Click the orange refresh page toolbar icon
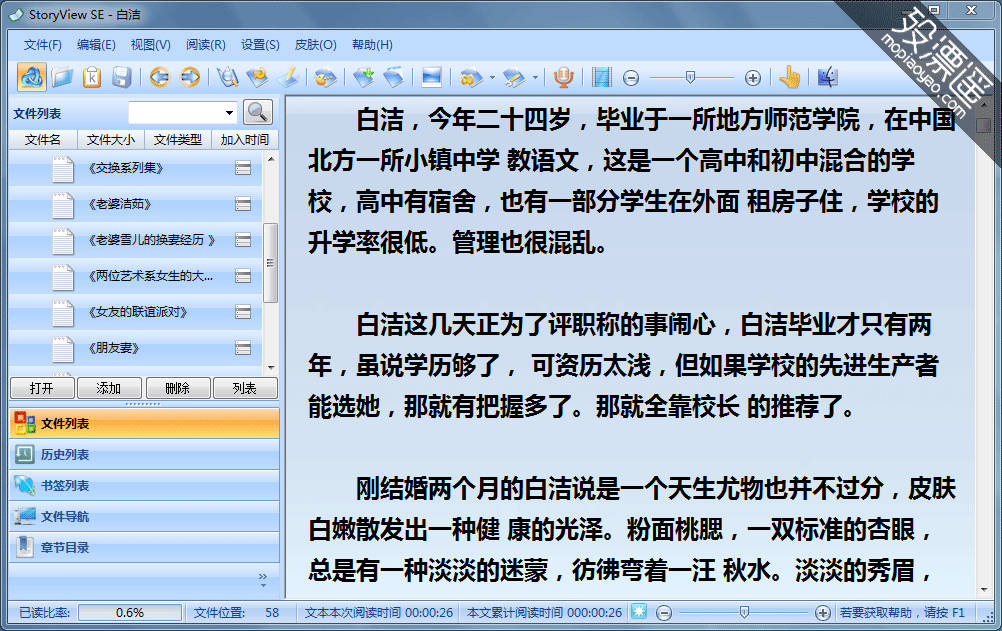Viewport: 1002px width, 631px height. click(258, 77)
